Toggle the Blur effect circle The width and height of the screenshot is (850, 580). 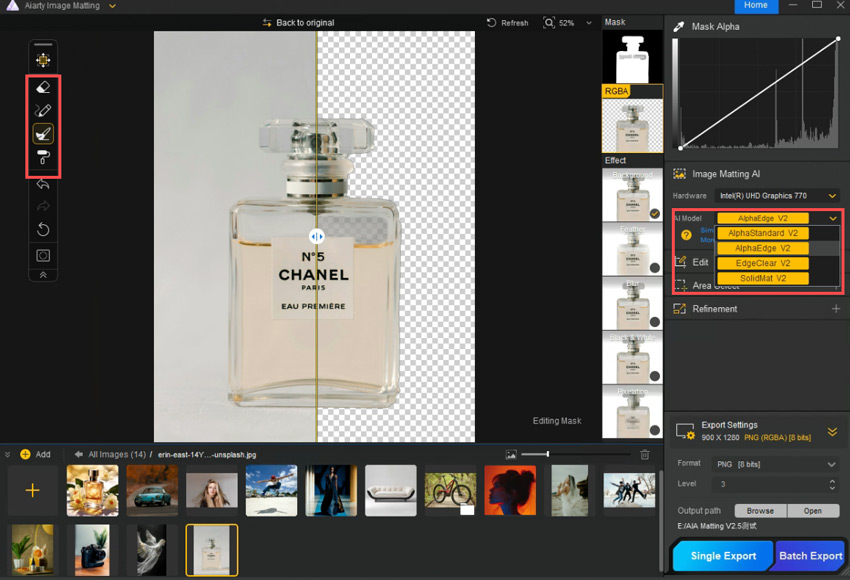click(x=655, y=322)
